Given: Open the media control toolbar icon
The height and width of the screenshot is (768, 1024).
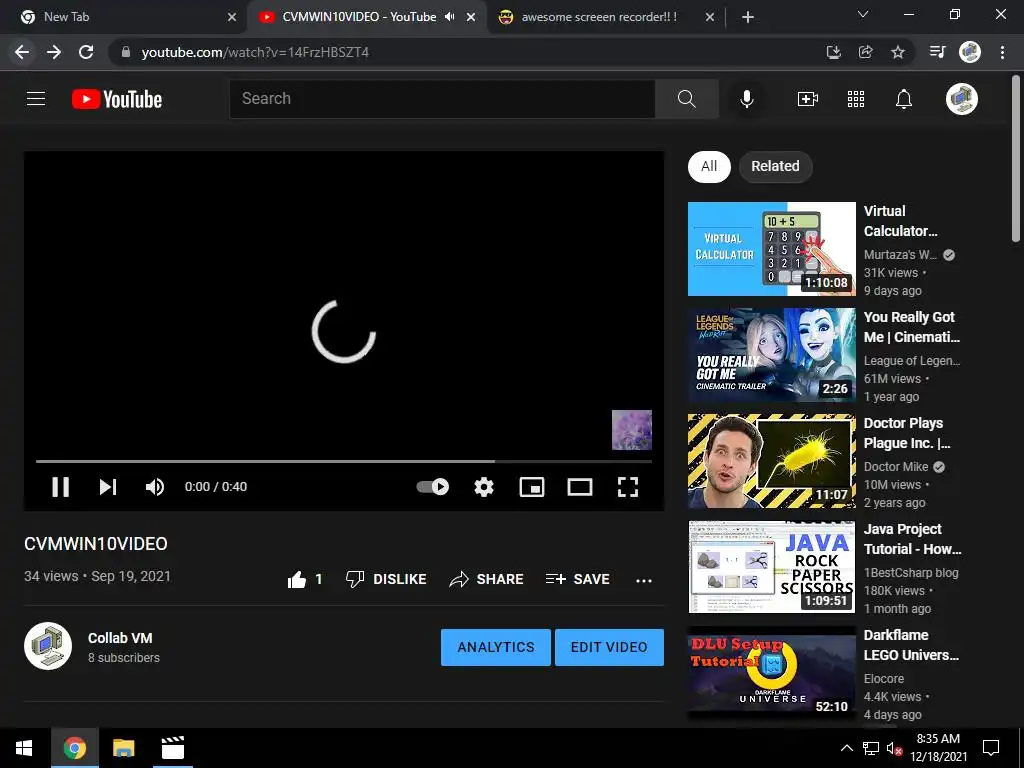Looking at the screenshot, I should coord(937,52).
